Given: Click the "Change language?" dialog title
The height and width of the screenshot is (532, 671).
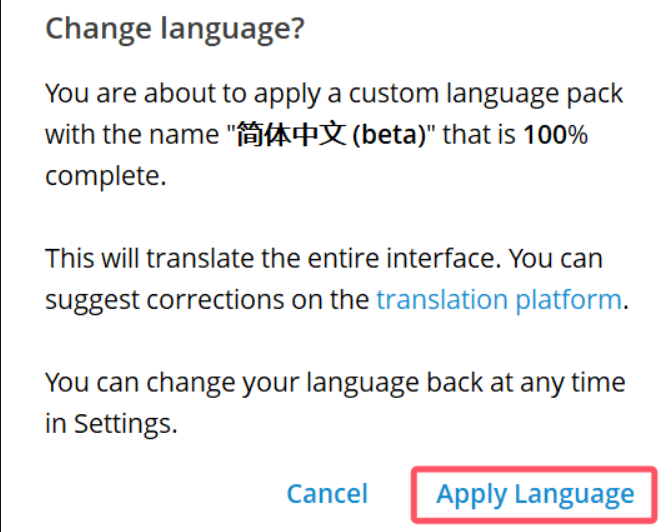Looking at the screenshot, I should (x=175, y=28).
